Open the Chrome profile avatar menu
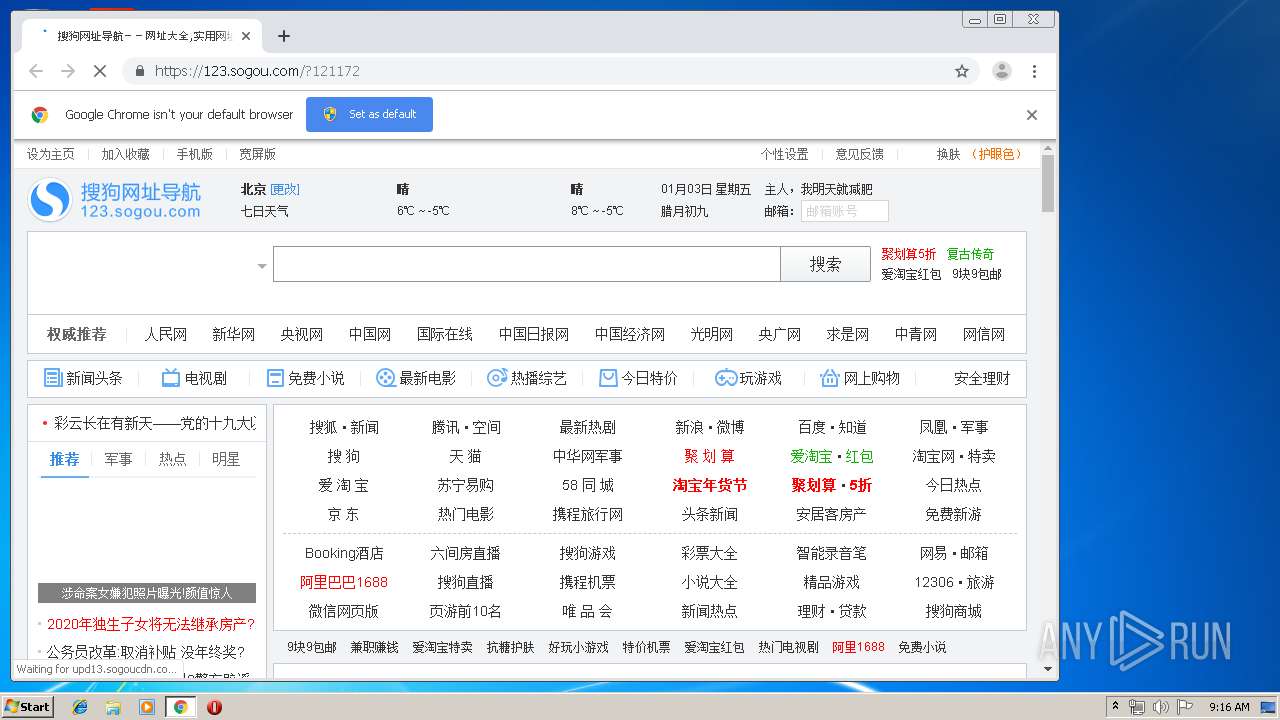1280x720 pixels. tap(1001, 71)
